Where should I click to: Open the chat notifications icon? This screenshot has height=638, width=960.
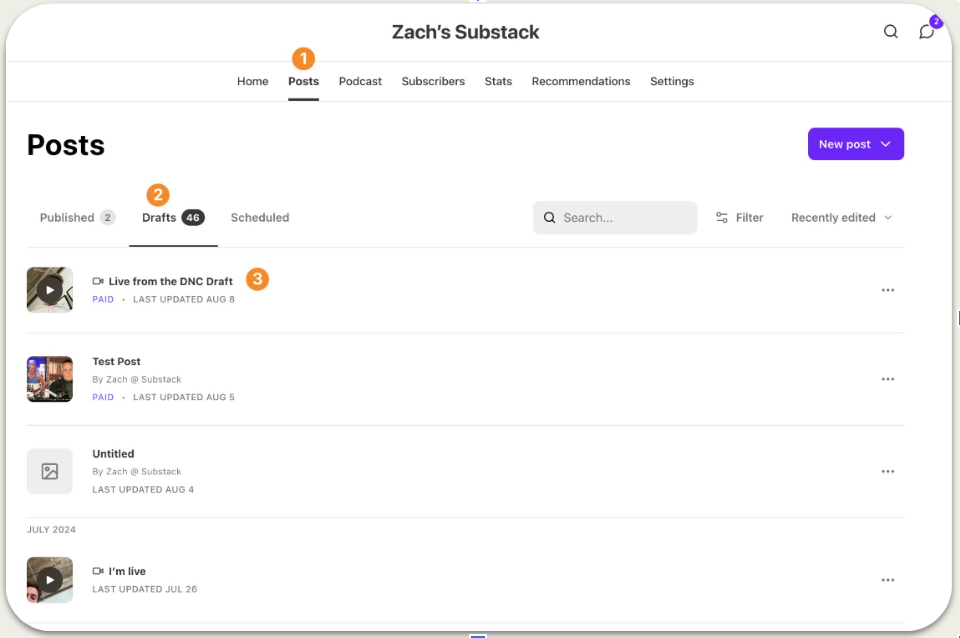click(x=926, y=32)
